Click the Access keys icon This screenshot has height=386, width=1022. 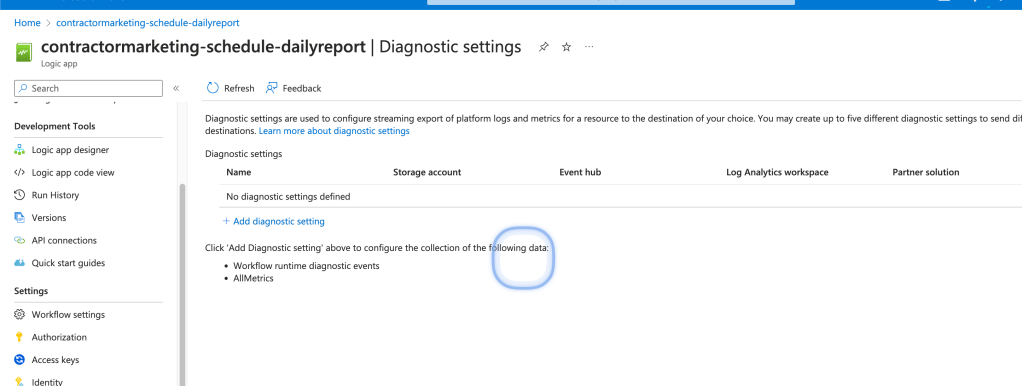click(20, 360)
